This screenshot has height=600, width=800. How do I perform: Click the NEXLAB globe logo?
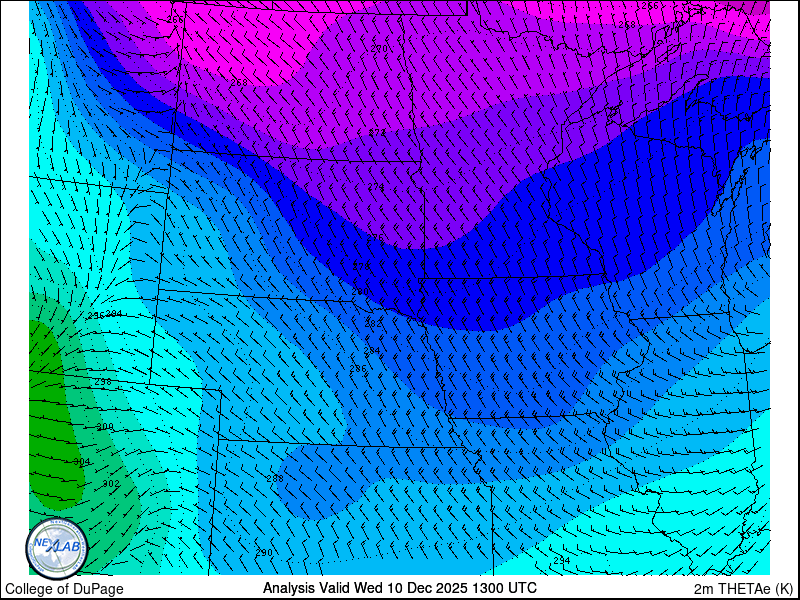click(x=57, y=548)
